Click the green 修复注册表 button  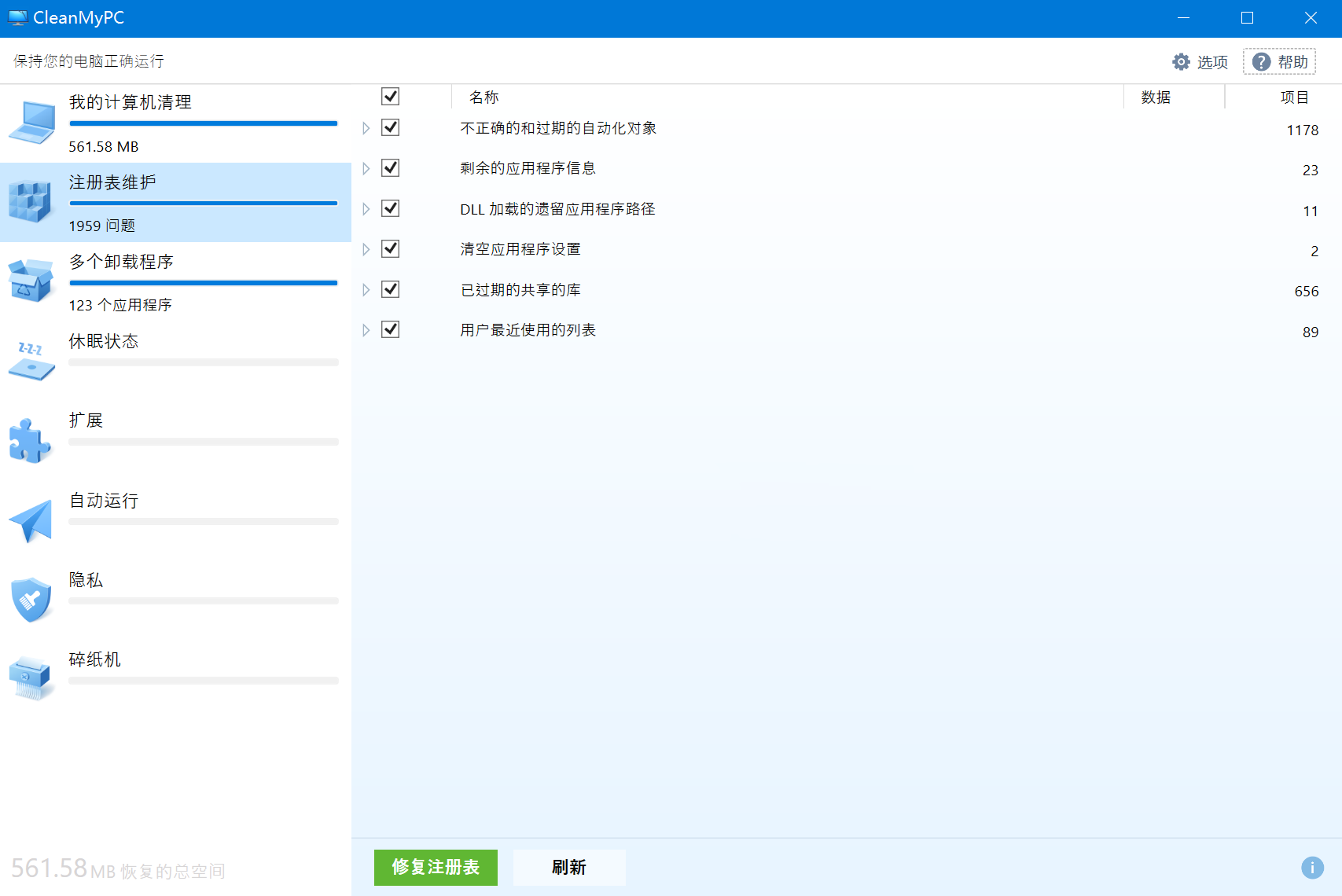[x=436, y=867]
